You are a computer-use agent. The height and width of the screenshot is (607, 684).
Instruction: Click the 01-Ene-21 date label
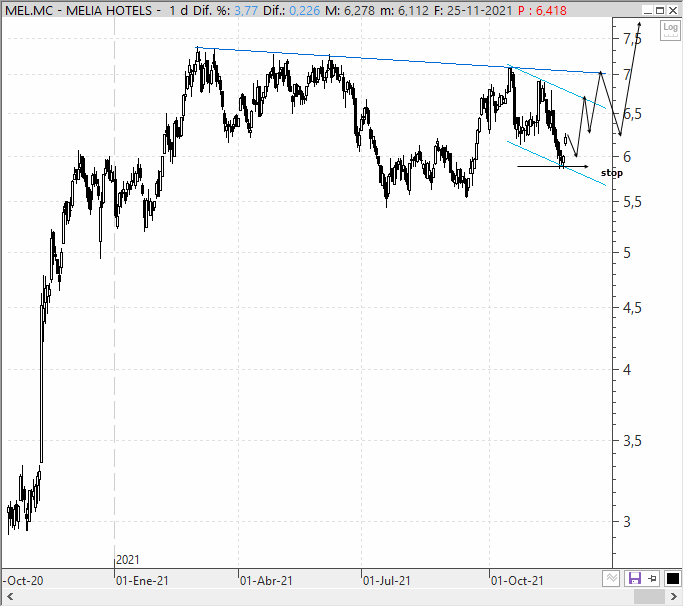142,581
